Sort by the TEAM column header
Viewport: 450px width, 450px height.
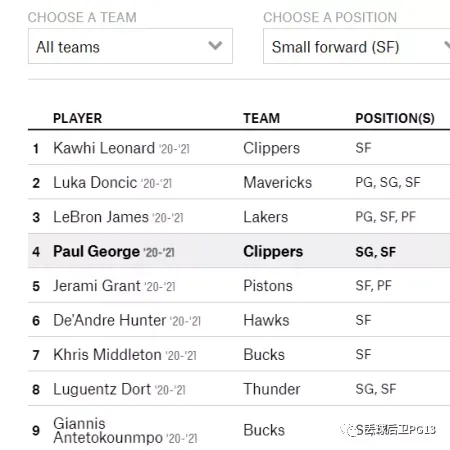(261, 118)
